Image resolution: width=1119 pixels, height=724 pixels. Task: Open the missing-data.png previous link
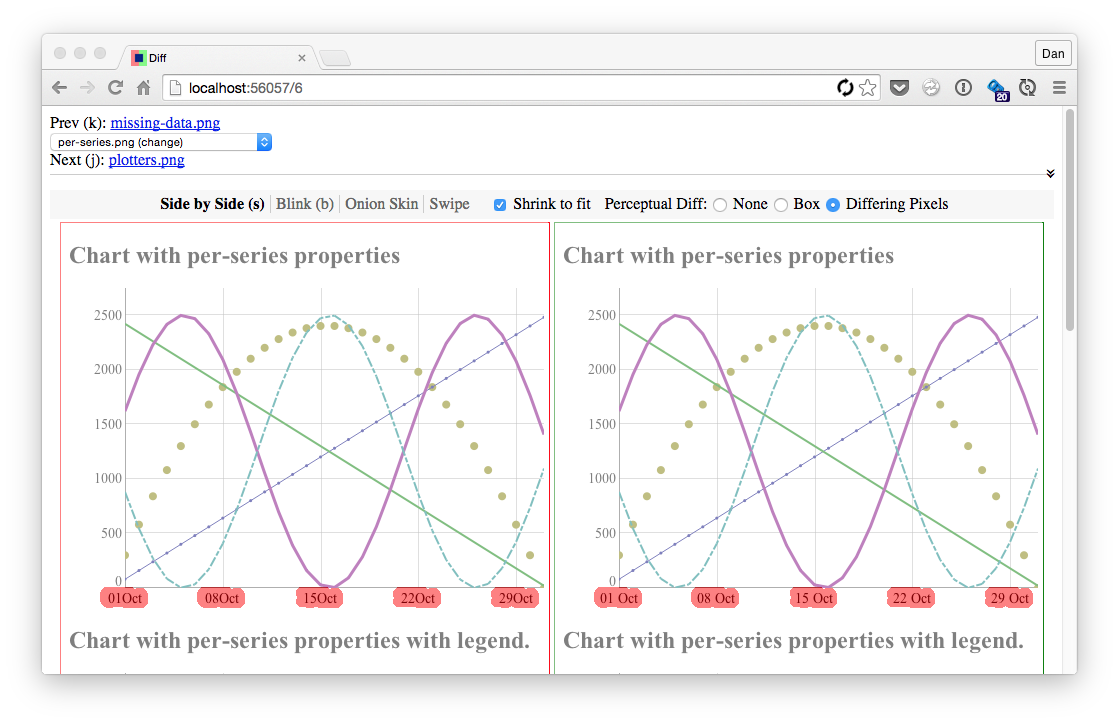(x=165, y=123)
